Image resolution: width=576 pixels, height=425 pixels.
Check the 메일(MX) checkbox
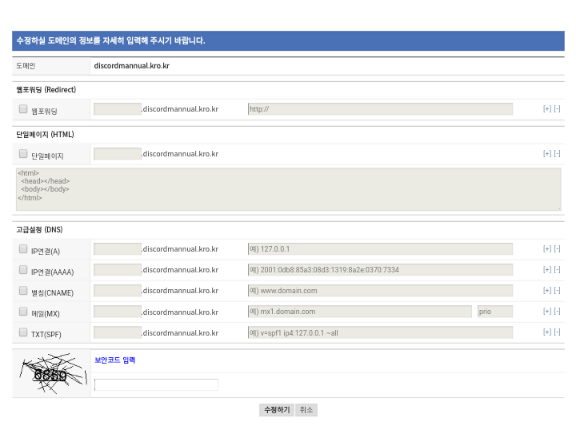pyautogui.click(x=23, y=311)
